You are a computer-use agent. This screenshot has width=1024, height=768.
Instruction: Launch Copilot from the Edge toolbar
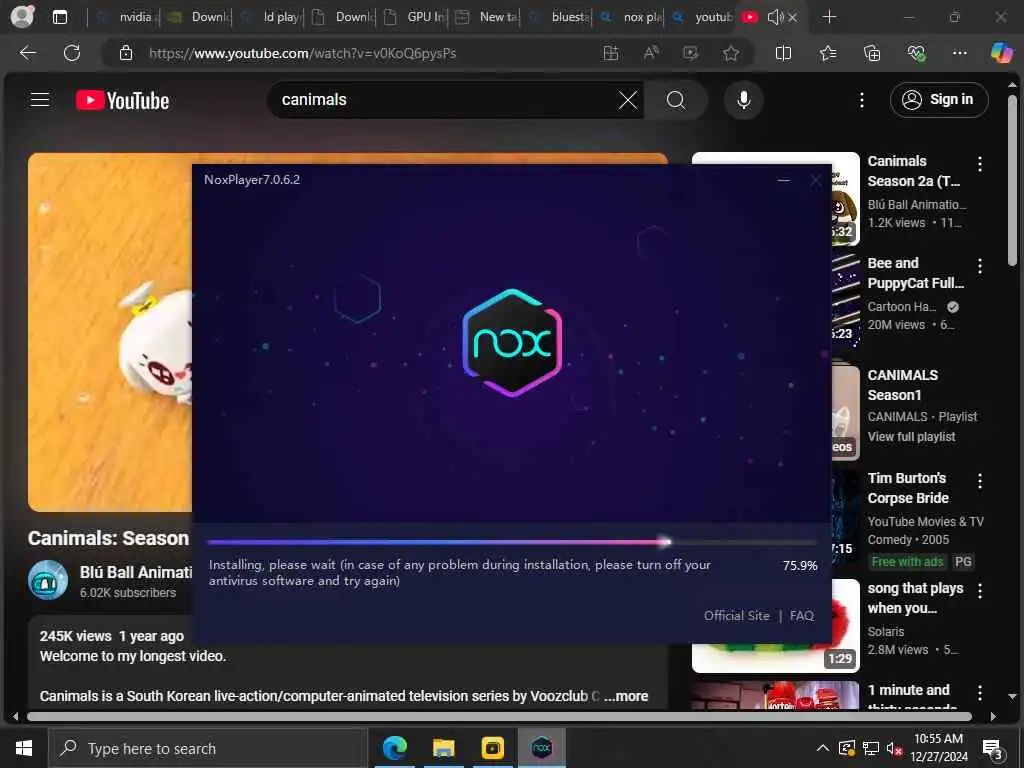tap(1001, 53)
